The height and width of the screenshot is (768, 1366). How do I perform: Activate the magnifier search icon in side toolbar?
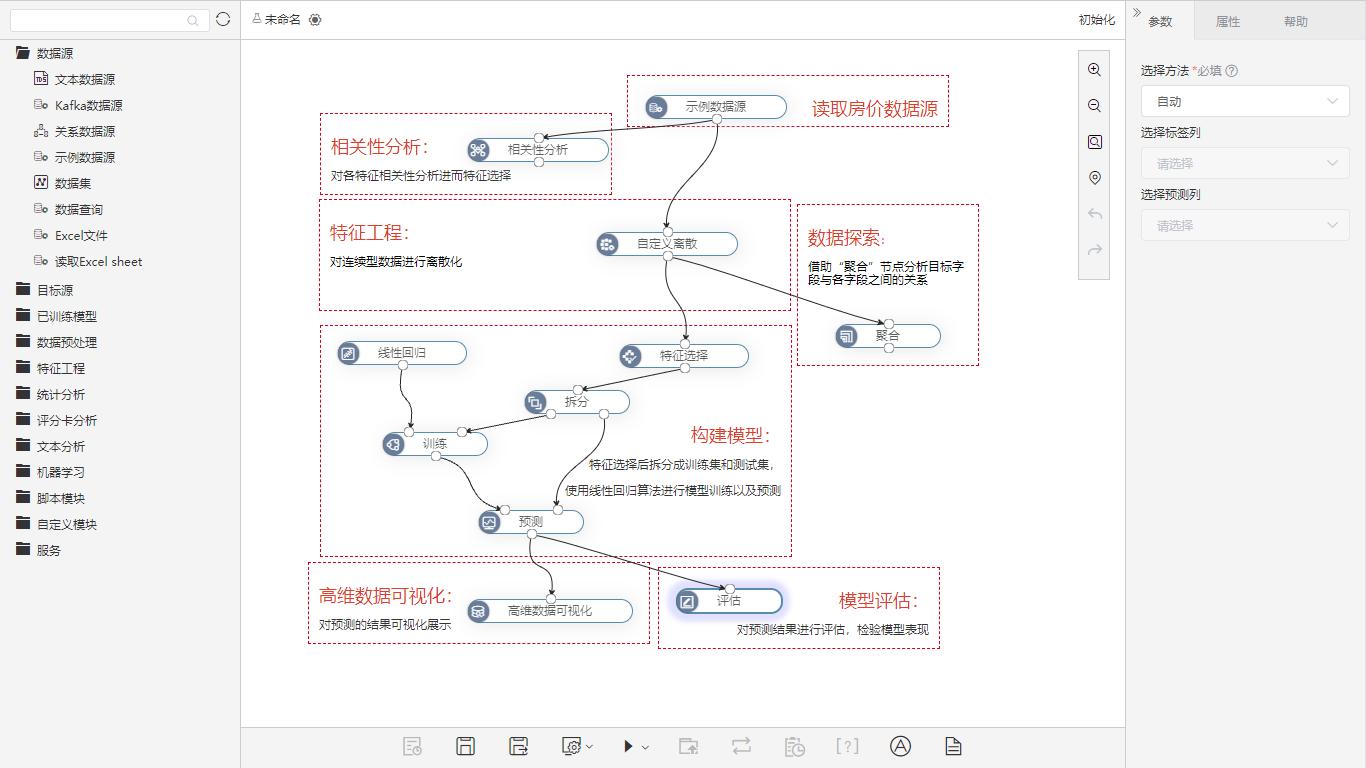(x=1094, y=142)
